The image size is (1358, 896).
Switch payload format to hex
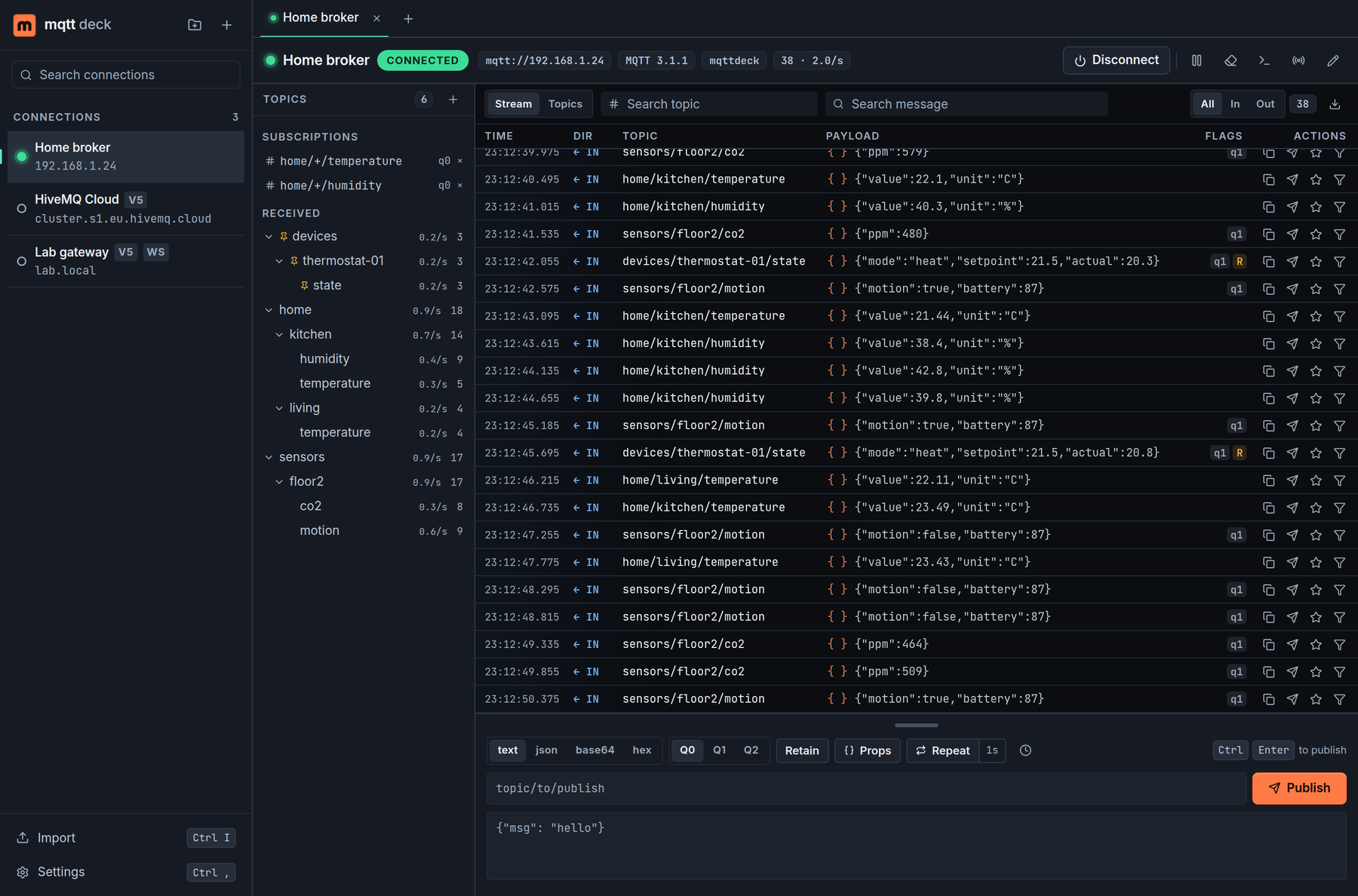pos(642,750)
